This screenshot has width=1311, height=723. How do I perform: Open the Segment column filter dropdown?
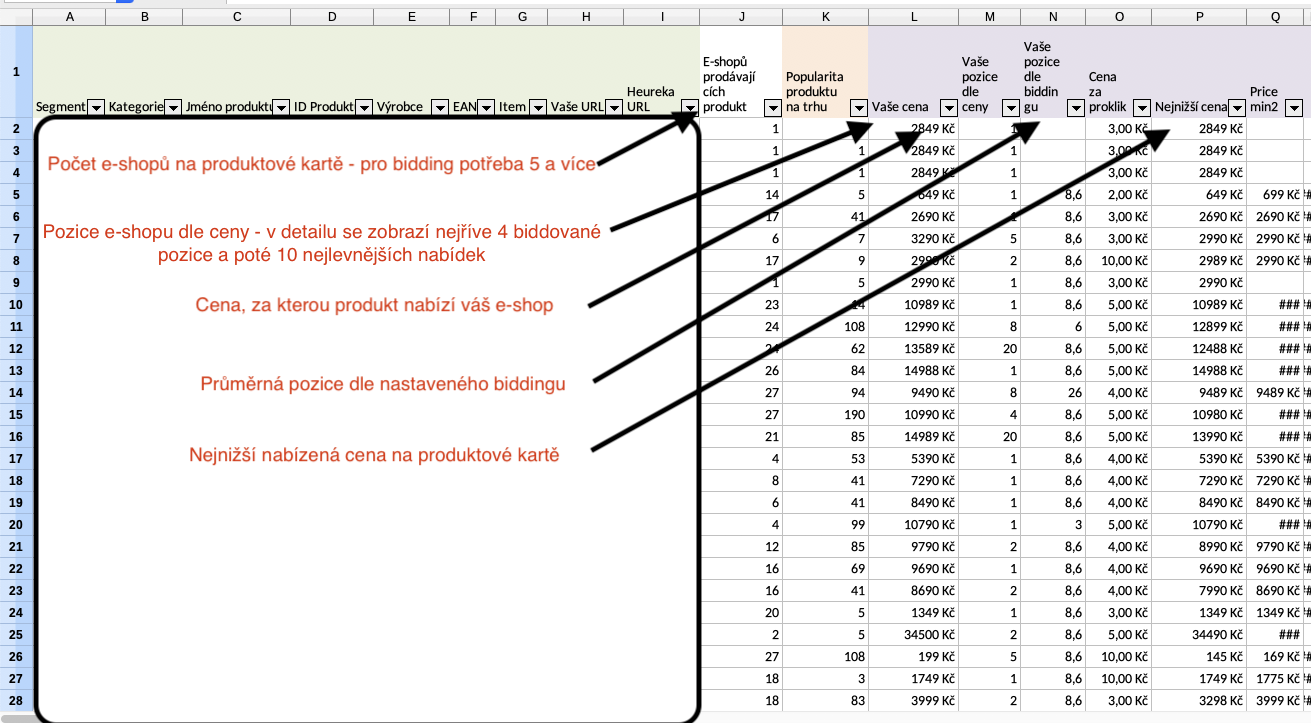tap(96, 107)
